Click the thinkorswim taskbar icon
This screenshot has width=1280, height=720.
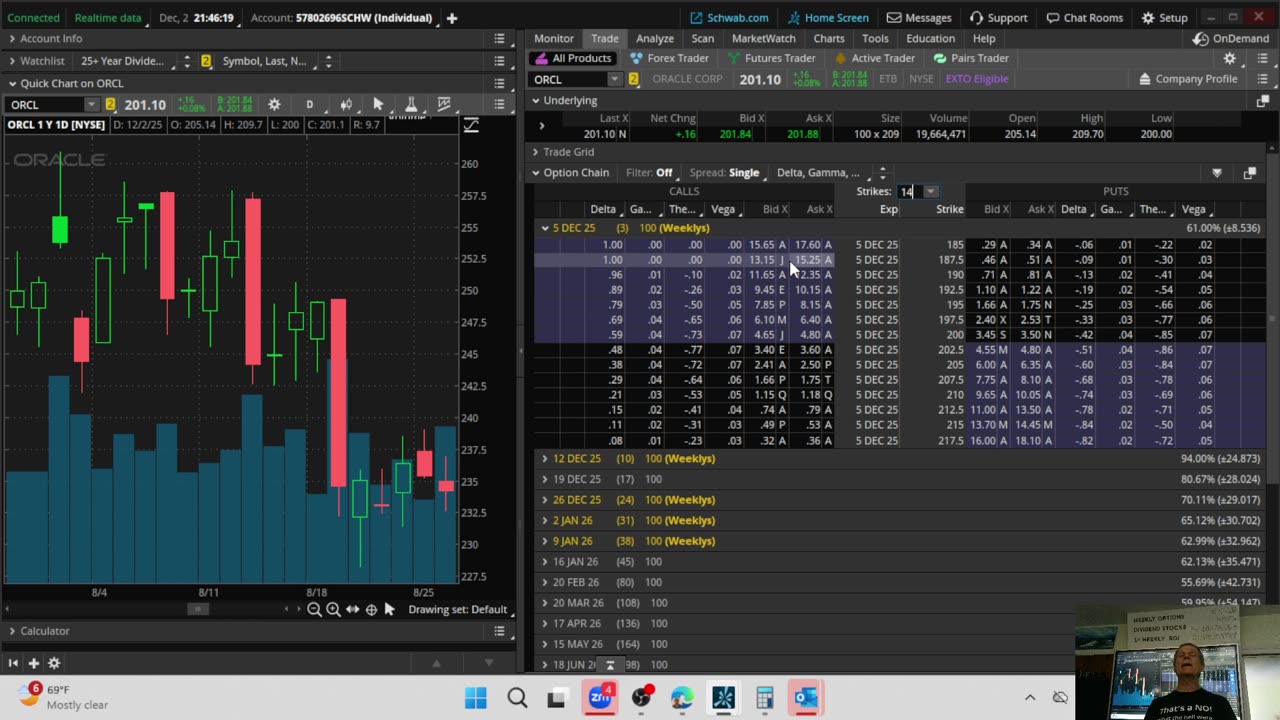point(724,697)
